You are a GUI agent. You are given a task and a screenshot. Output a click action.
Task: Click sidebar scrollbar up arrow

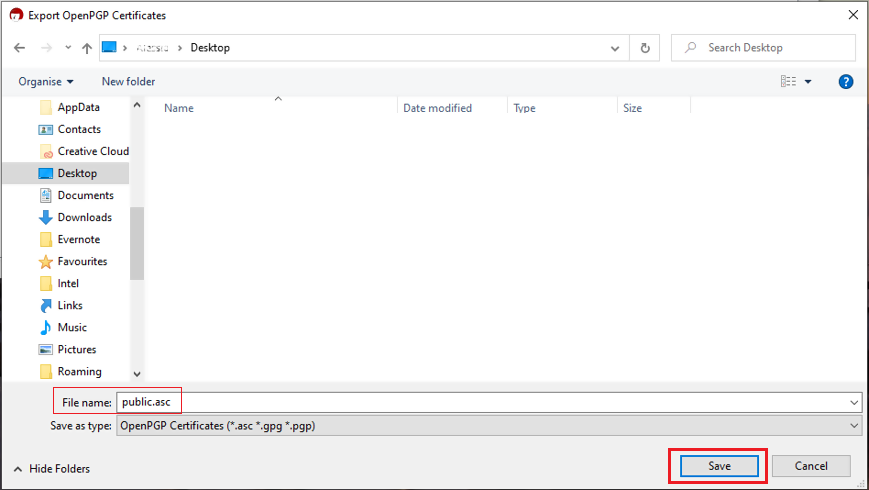tap(137, 105)
